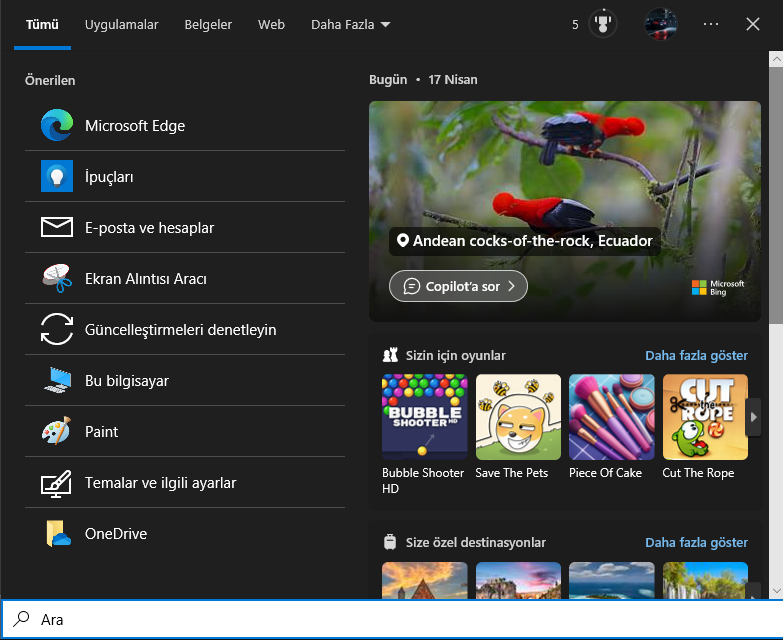Close the search panel with X
Viewport: 783px width, 640px height.
(753, 24)
